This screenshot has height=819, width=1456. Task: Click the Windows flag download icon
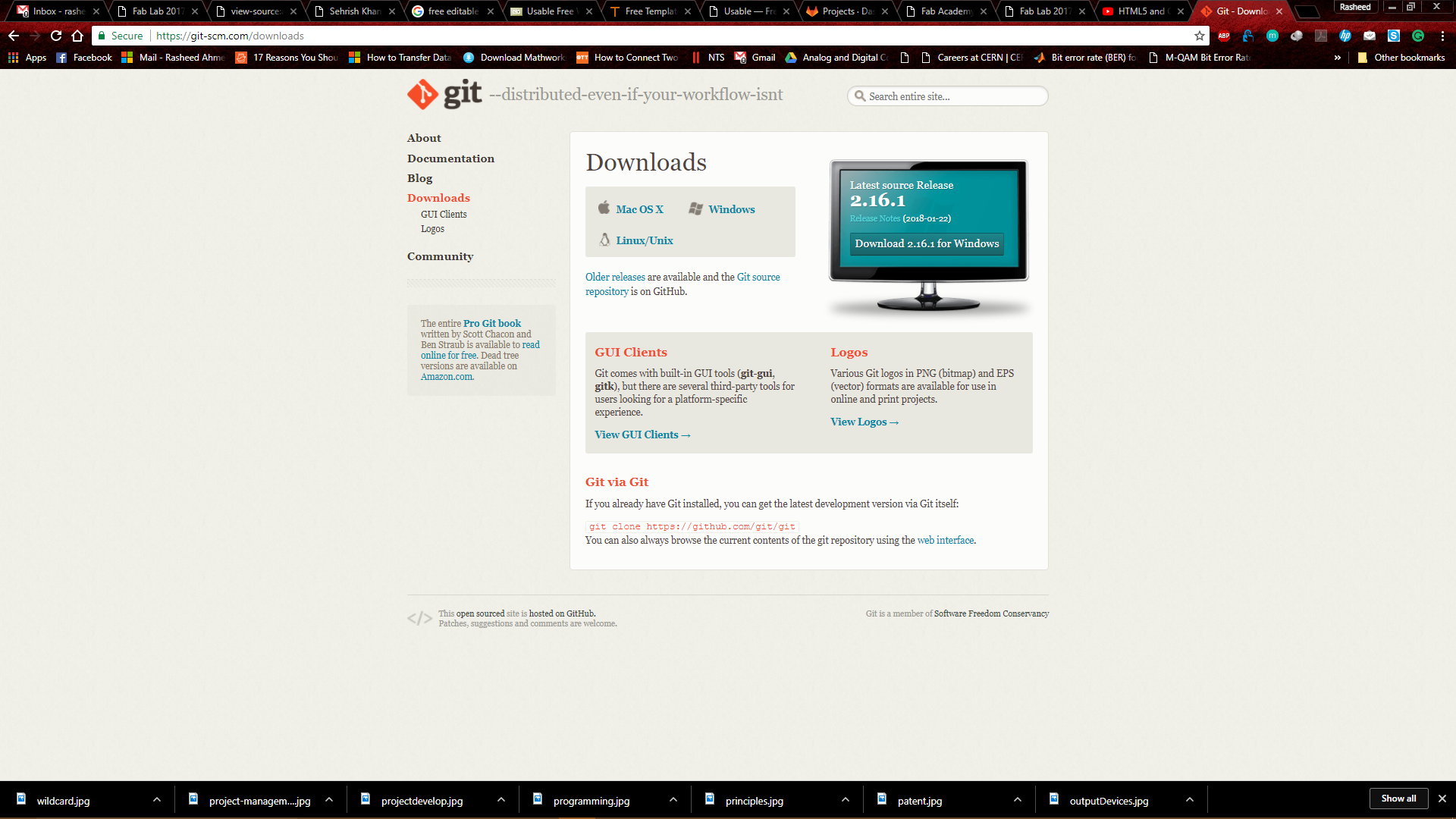[x=695, y=209]
